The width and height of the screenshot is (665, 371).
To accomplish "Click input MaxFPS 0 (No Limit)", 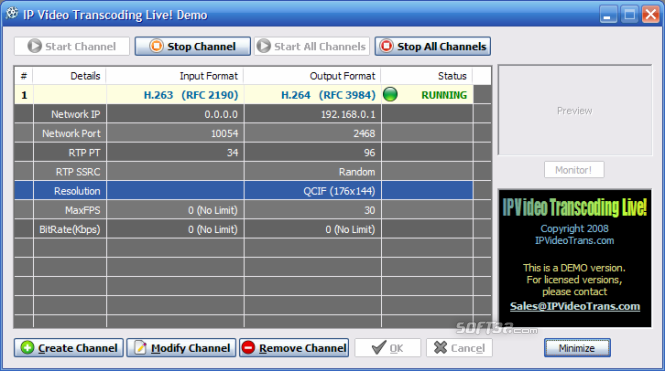I will (213, 210).
